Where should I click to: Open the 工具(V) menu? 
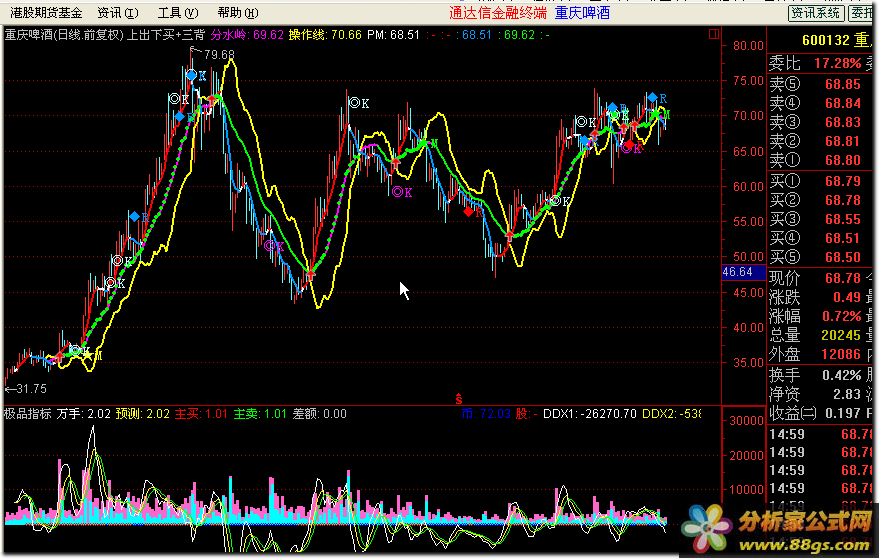(178, 12)
